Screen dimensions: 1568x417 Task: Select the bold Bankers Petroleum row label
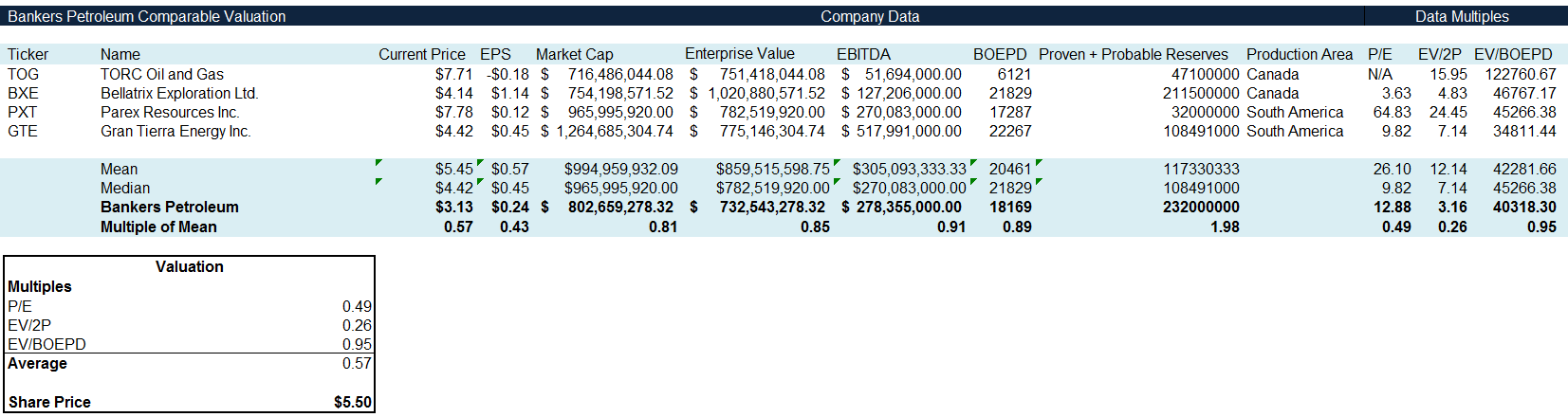coord(170,207)
